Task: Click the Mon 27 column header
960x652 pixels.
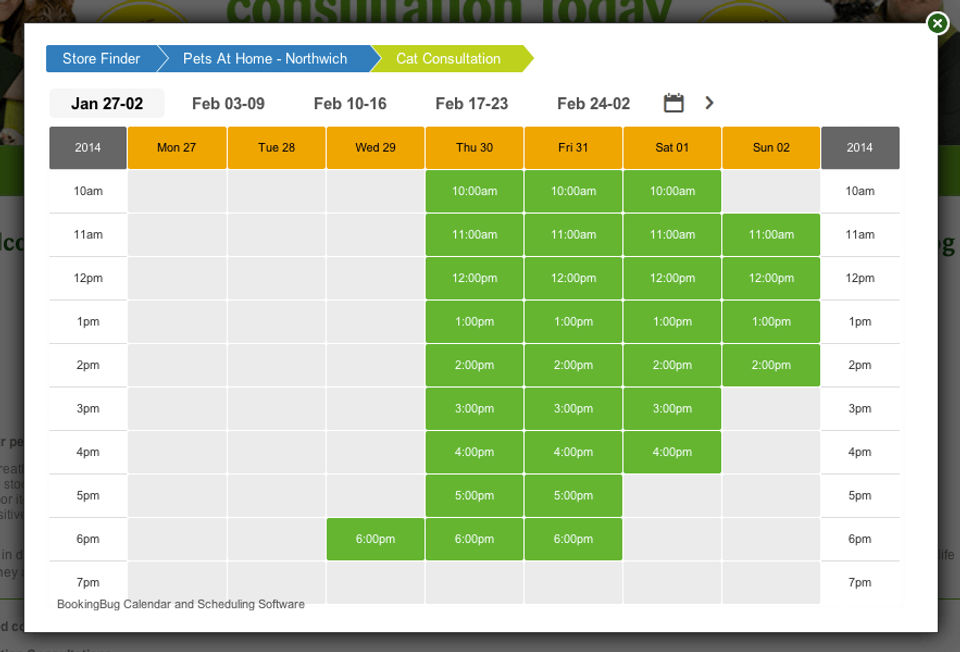Action: point(176,148)
